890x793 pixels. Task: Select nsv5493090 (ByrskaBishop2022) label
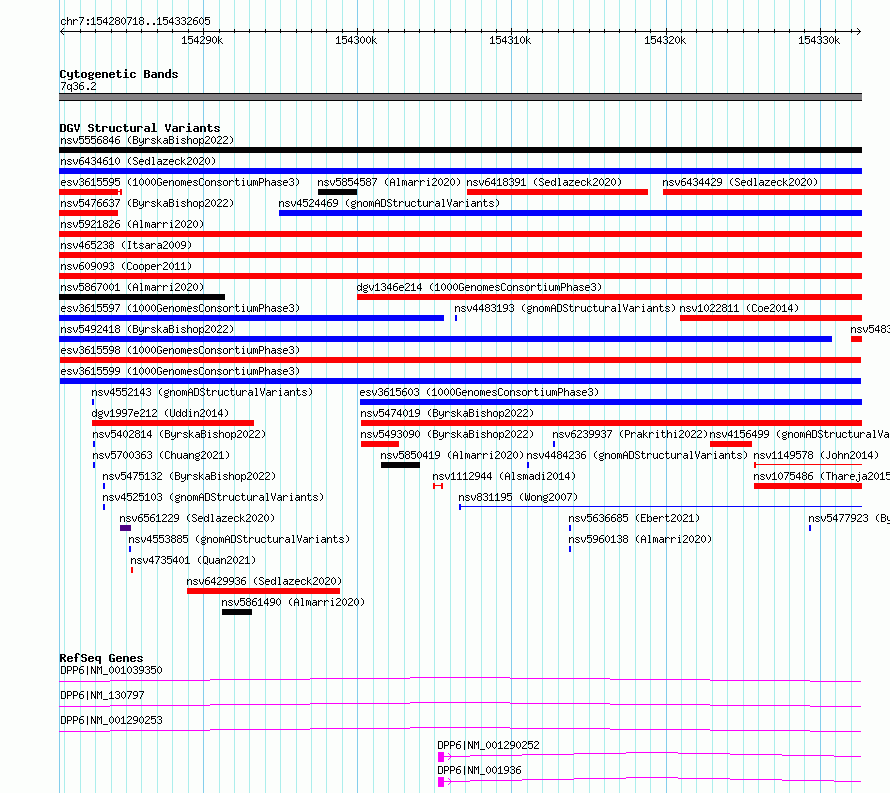pyautogui.click(x=447, y=434)
